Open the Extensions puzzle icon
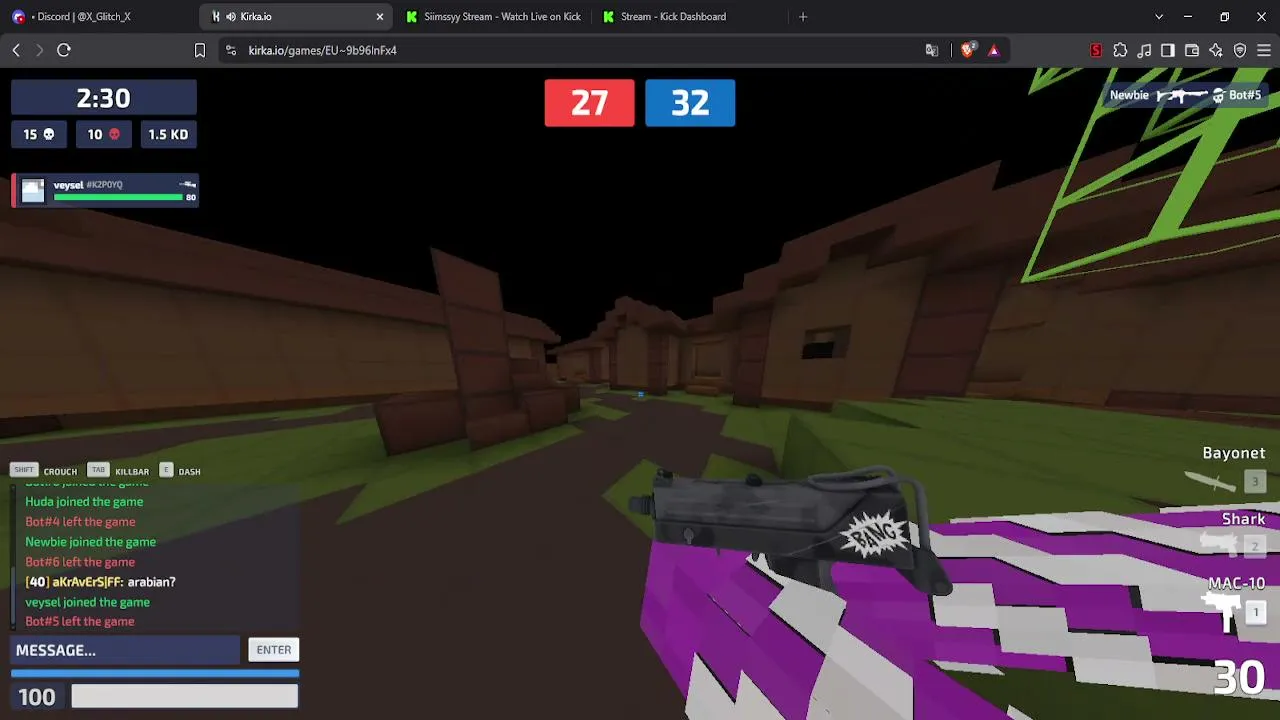This screenshot has width=1280, height=720. (1120, 50)
